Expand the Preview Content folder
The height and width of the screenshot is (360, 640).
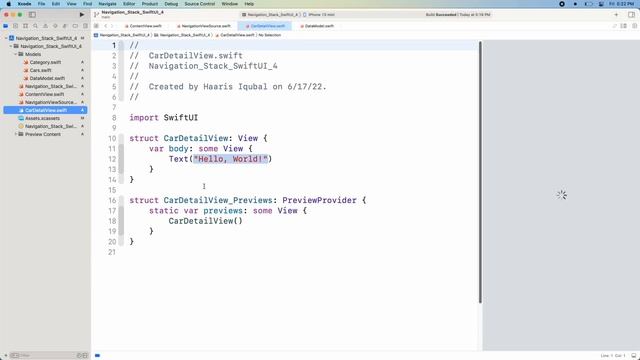click(x=16, y=134)
